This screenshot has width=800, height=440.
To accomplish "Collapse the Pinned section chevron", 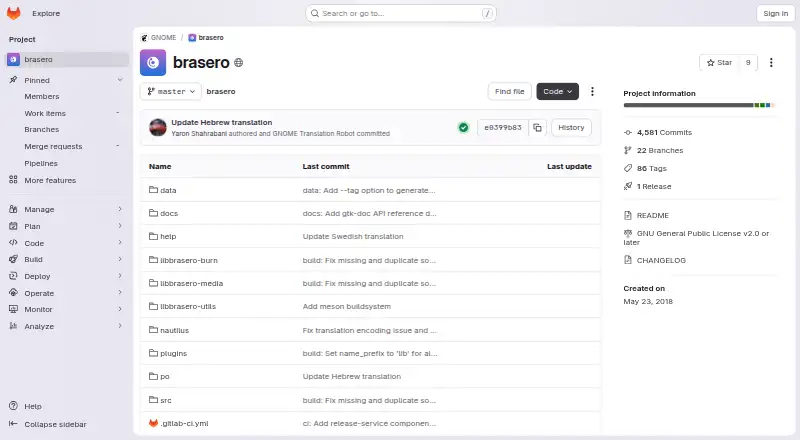I will (120, 80).
